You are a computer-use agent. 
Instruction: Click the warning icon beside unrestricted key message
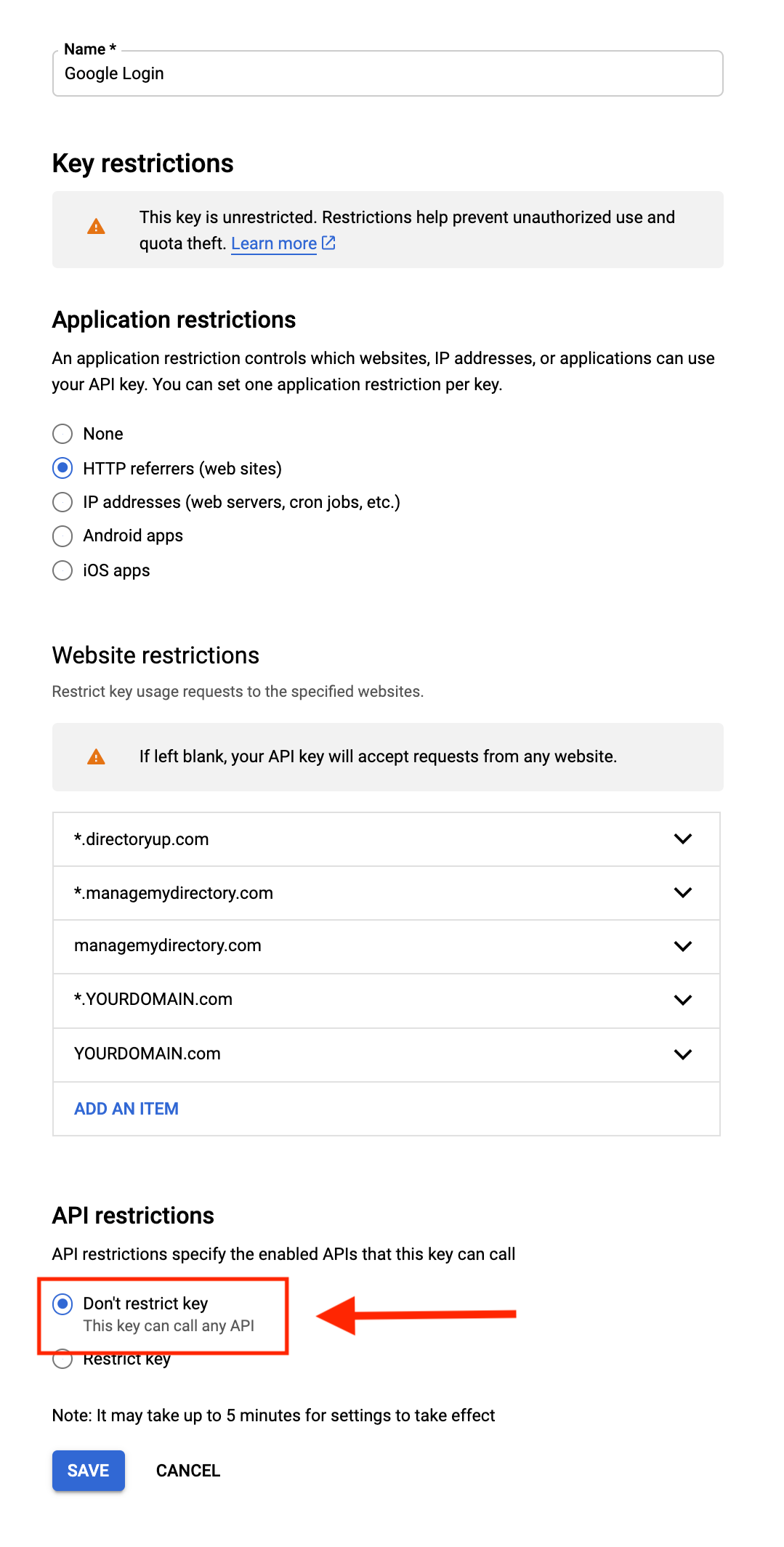click(94, 227)
